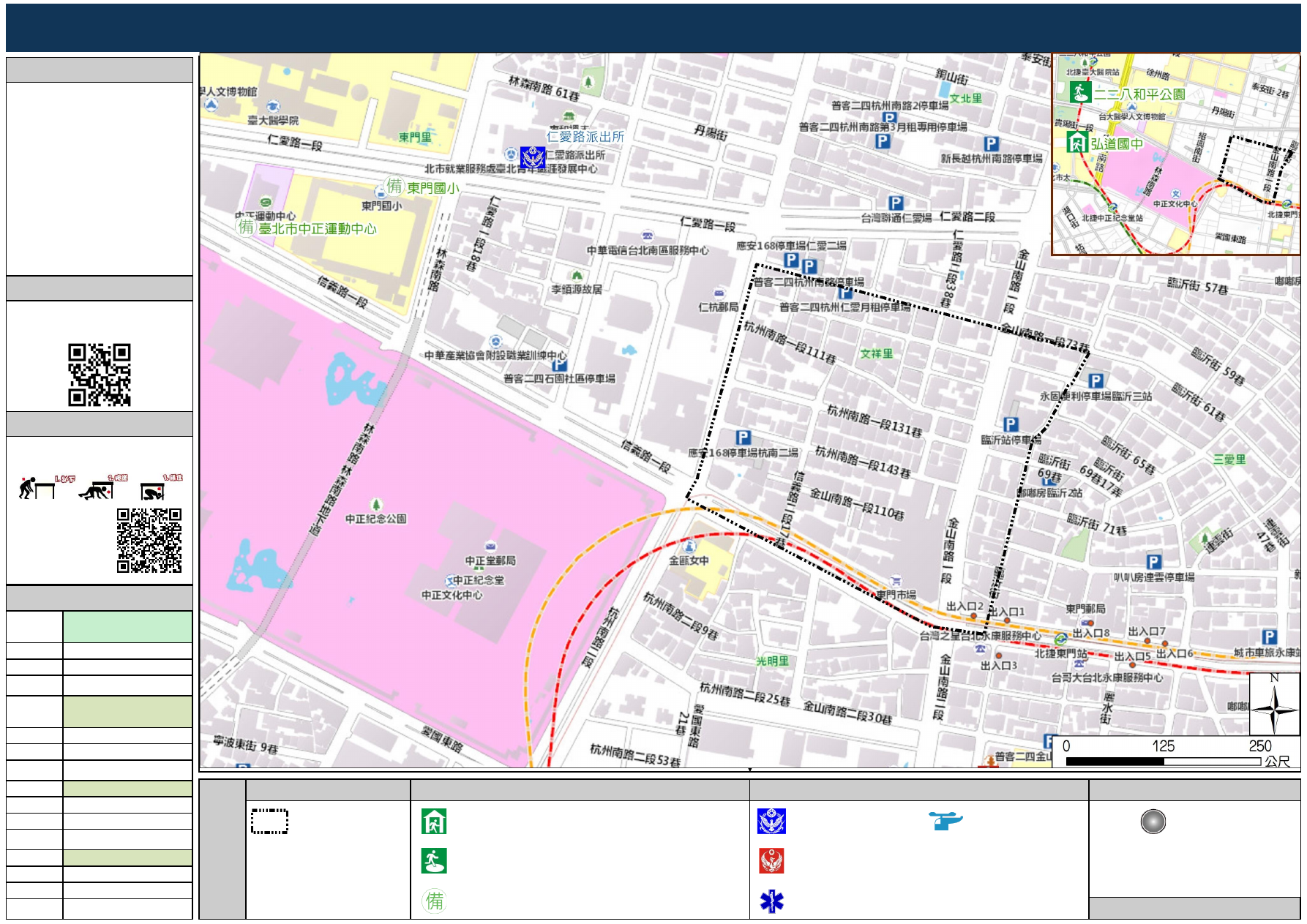Click the 中正紀念堂 map label
The height and width of the screenshot is (924, 1307).
click(x=479, y=580)
